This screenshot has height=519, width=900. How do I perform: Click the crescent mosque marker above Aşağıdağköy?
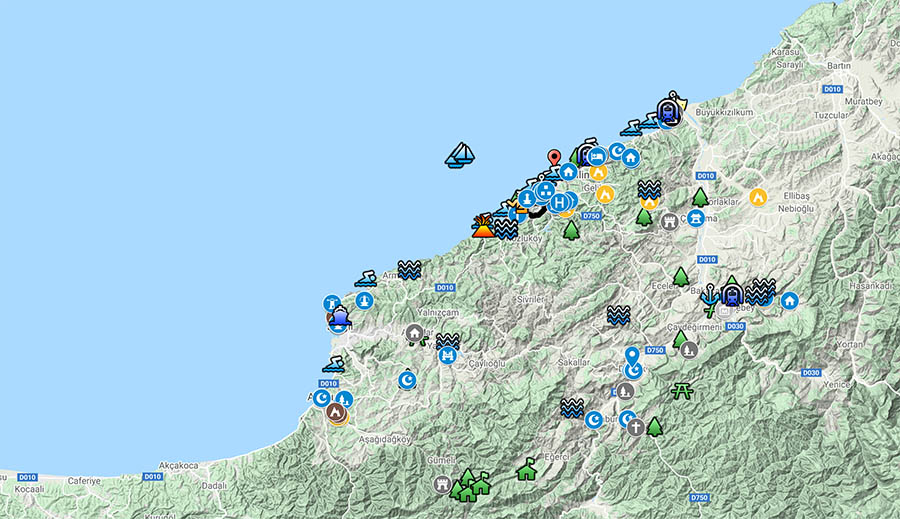[406, 380]
